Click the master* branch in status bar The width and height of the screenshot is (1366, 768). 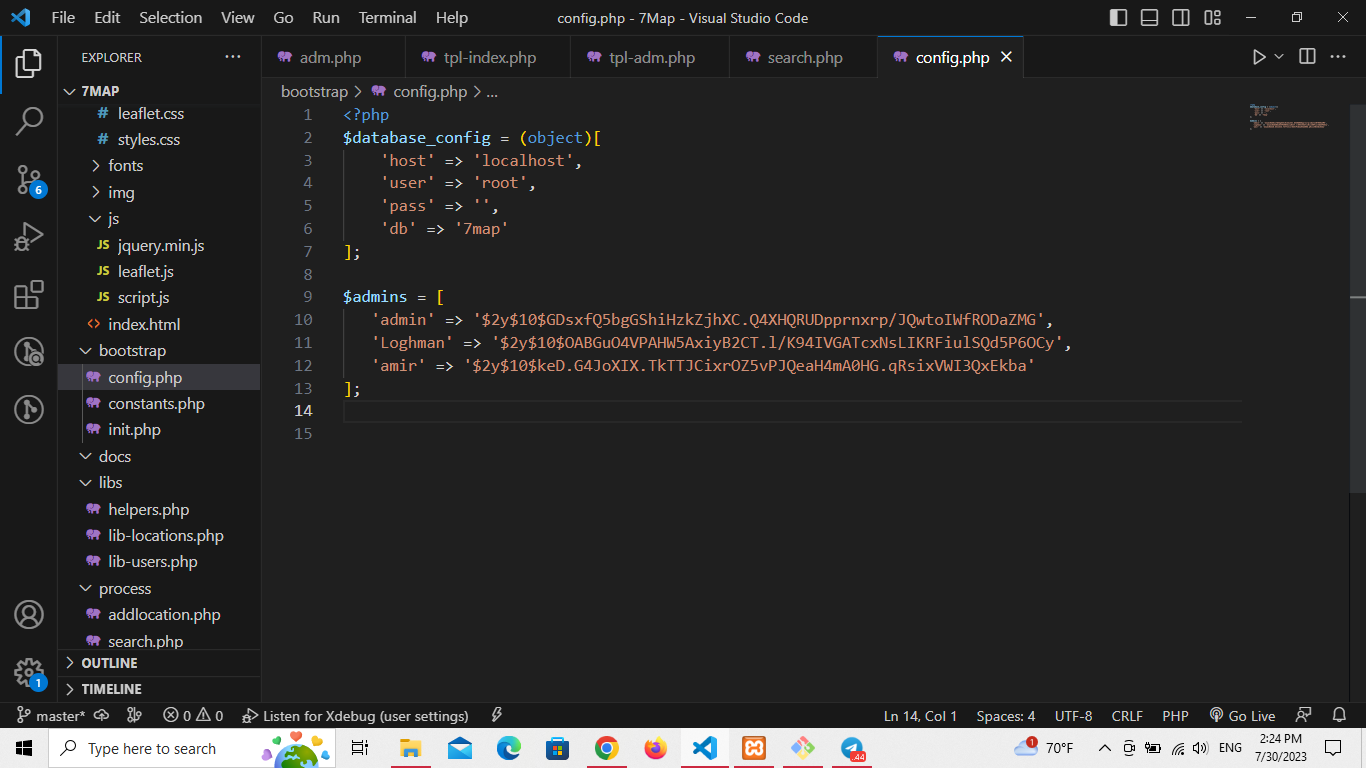(50, 716)
